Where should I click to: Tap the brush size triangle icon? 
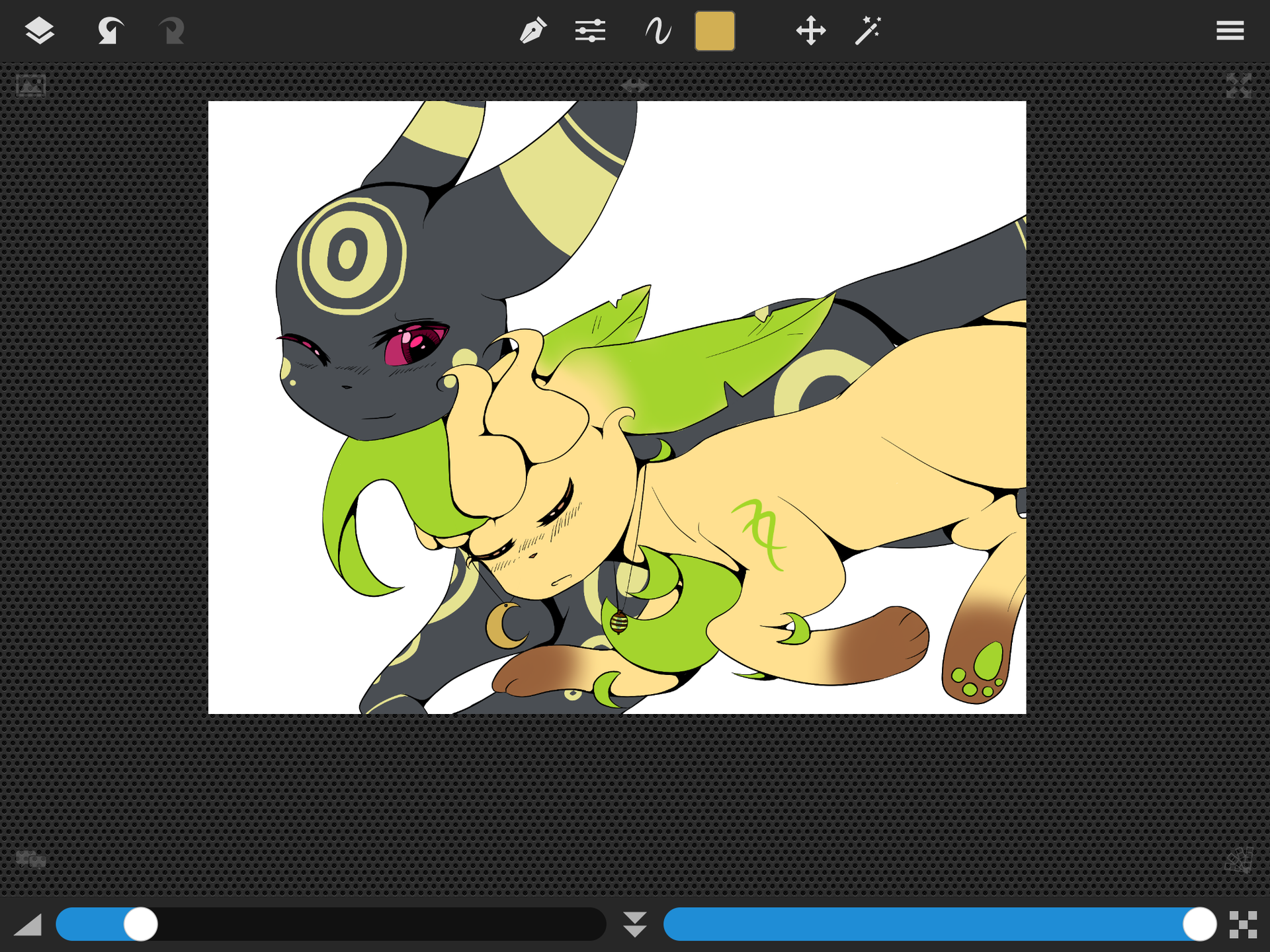pyautogui.click(x=28, y=925)
